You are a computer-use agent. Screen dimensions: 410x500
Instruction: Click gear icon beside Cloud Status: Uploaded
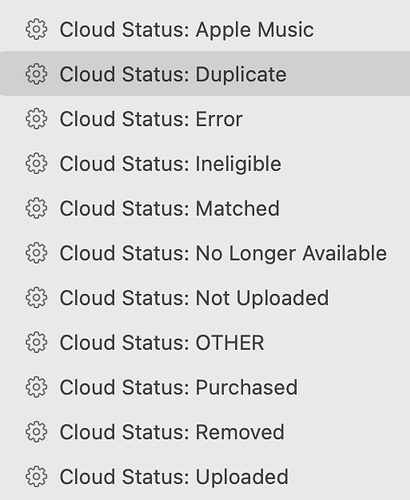pos(36,477)
